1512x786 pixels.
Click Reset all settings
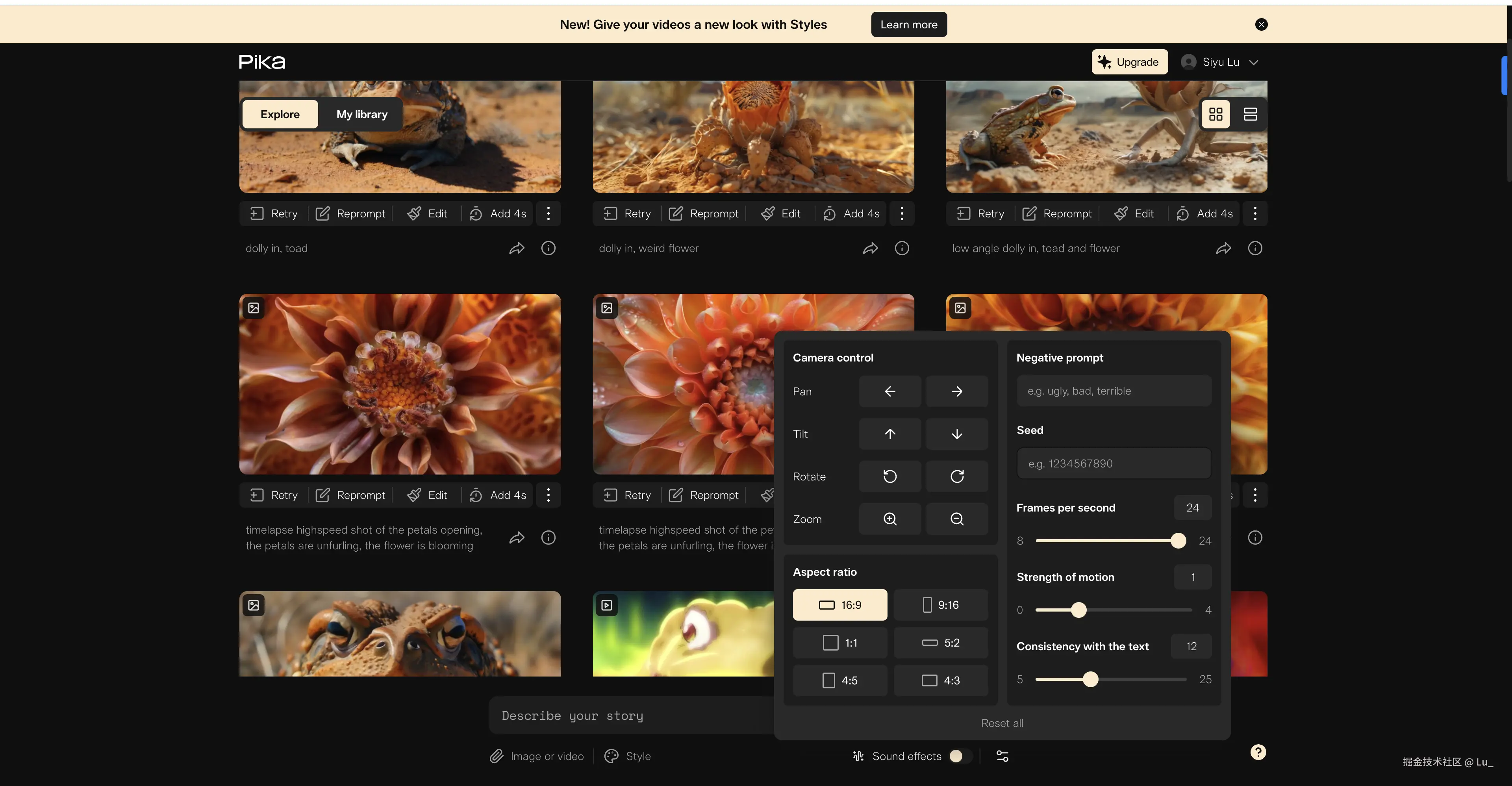coord(1001,723)
